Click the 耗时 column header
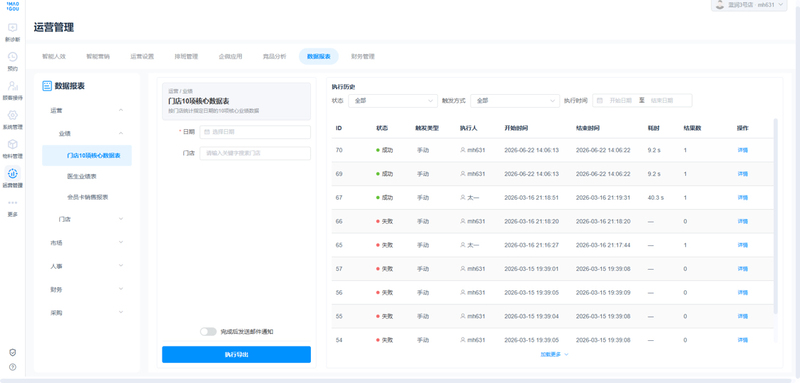Viewport: 800px width, 383px height. (653, 128)
